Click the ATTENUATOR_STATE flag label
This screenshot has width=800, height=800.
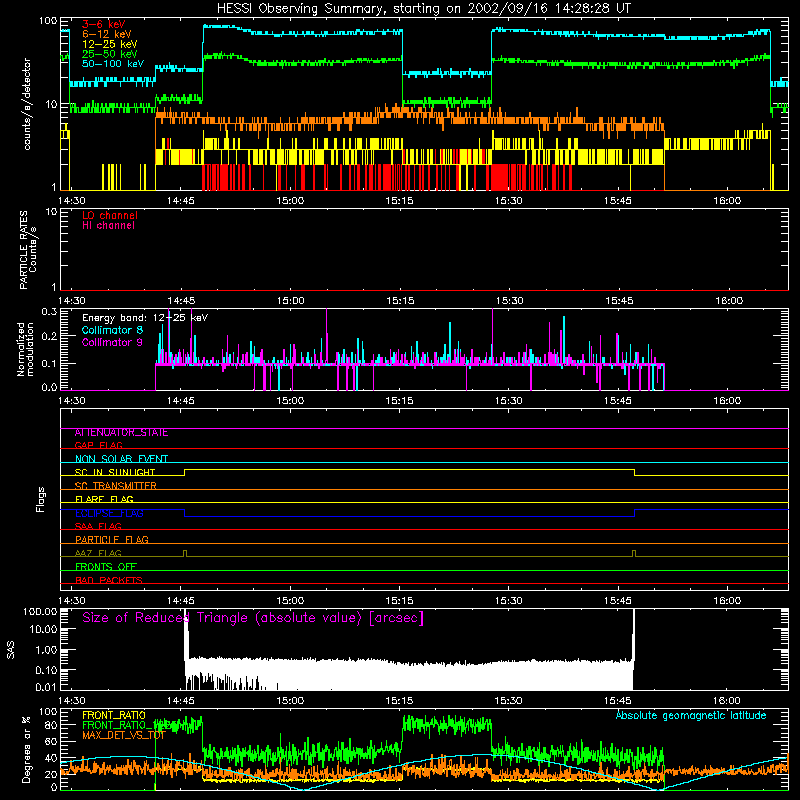point(121,433)
